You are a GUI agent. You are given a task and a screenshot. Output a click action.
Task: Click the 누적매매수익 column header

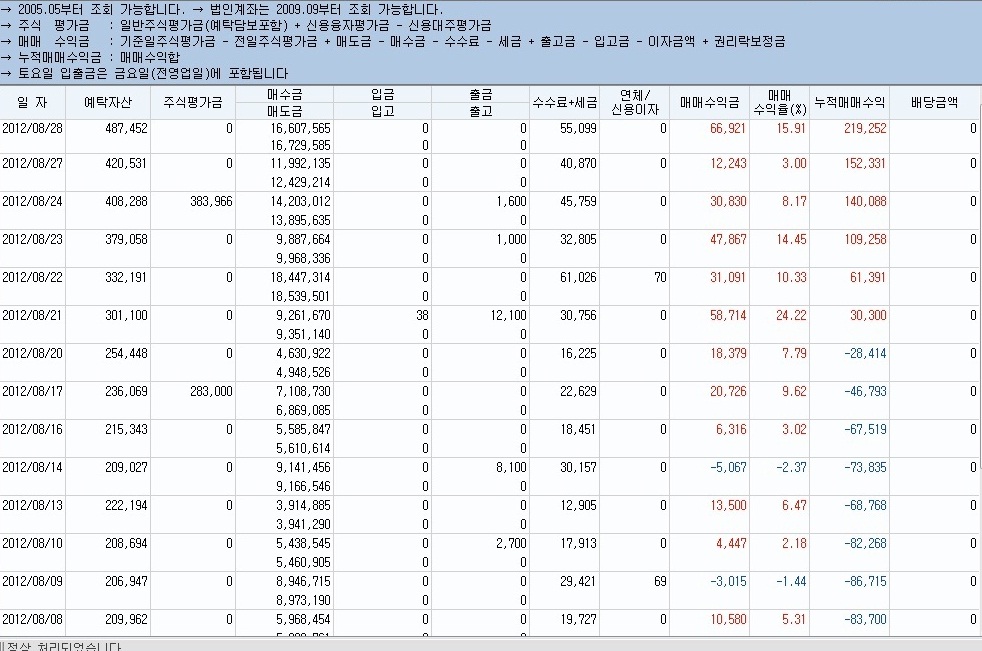[849, 102]
